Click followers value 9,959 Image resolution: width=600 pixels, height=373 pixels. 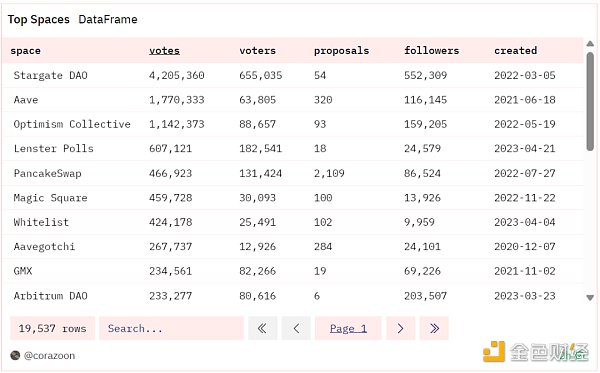(x=419, y=222)
